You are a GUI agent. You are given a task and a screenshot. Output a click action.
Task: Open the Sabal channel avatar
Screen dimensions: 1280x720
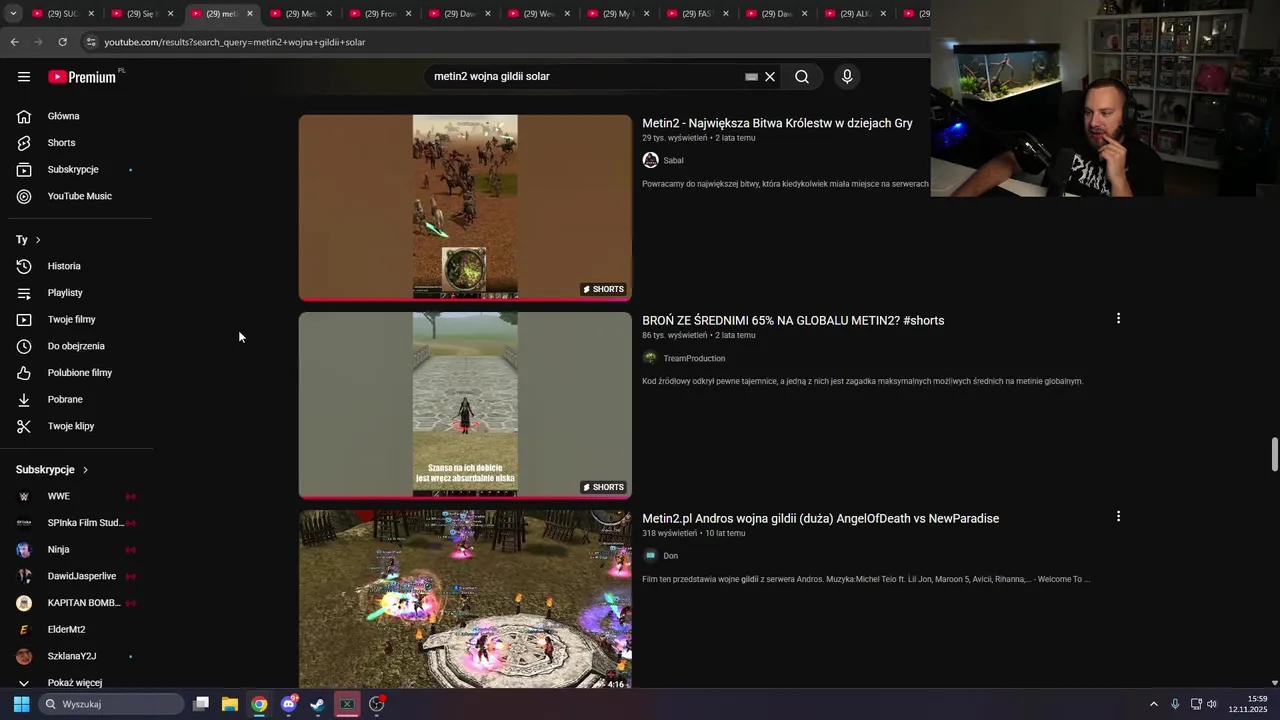[x=650, y=160]
